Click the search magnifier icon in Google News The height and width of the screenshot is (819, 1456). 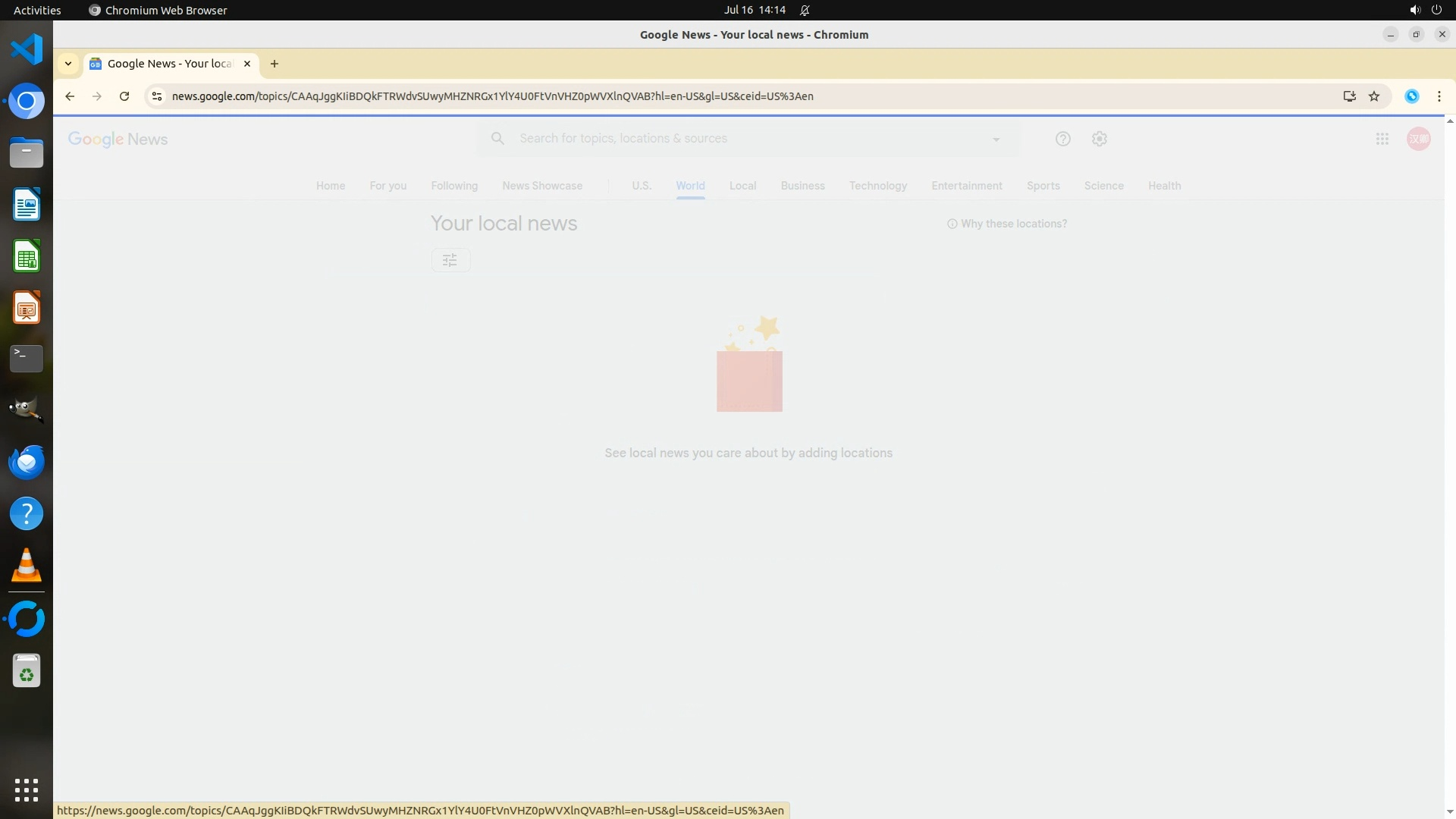pos(497,138)
